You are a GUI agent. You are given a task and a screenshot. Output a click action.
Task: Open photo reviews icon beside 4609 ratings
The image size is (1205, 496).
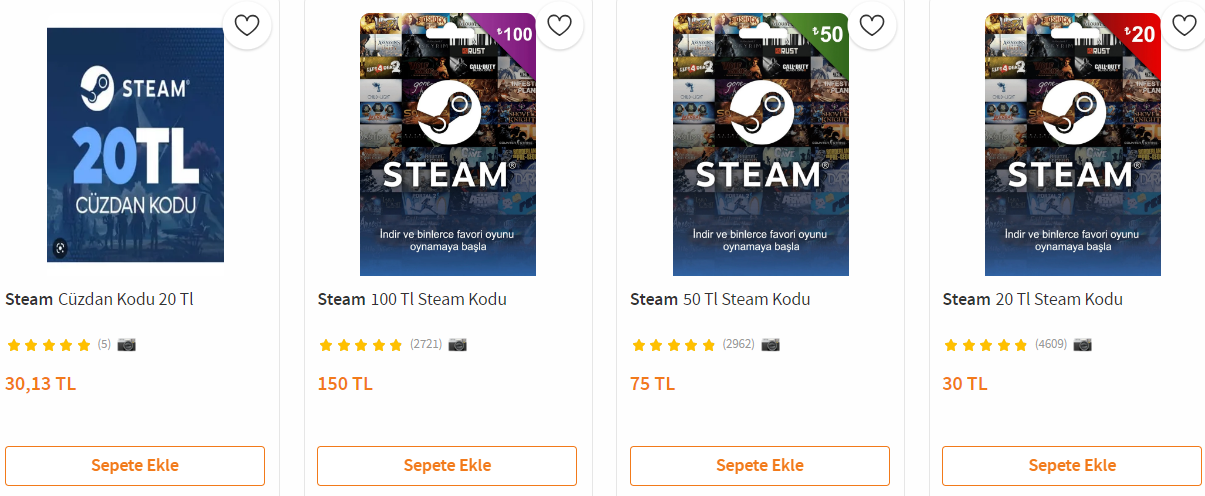(x=1082, y=345)
